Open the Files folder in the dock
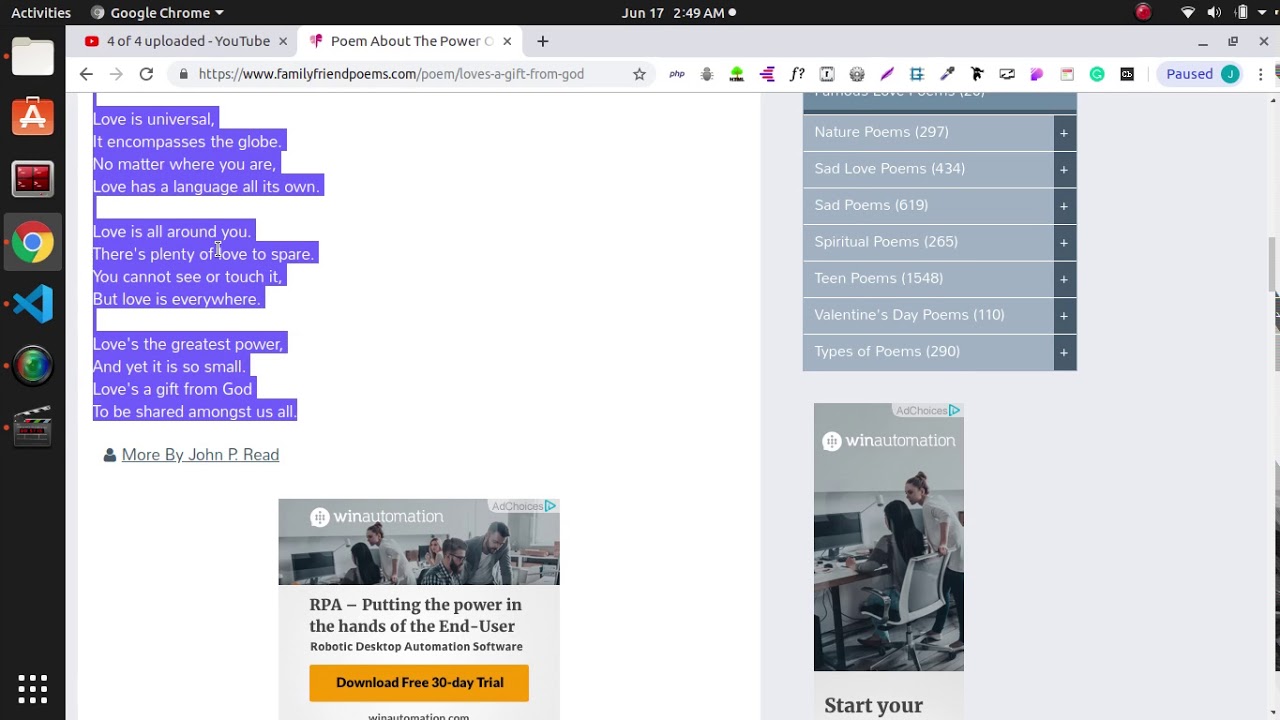 pyautogui.click(x=33, y=57)
